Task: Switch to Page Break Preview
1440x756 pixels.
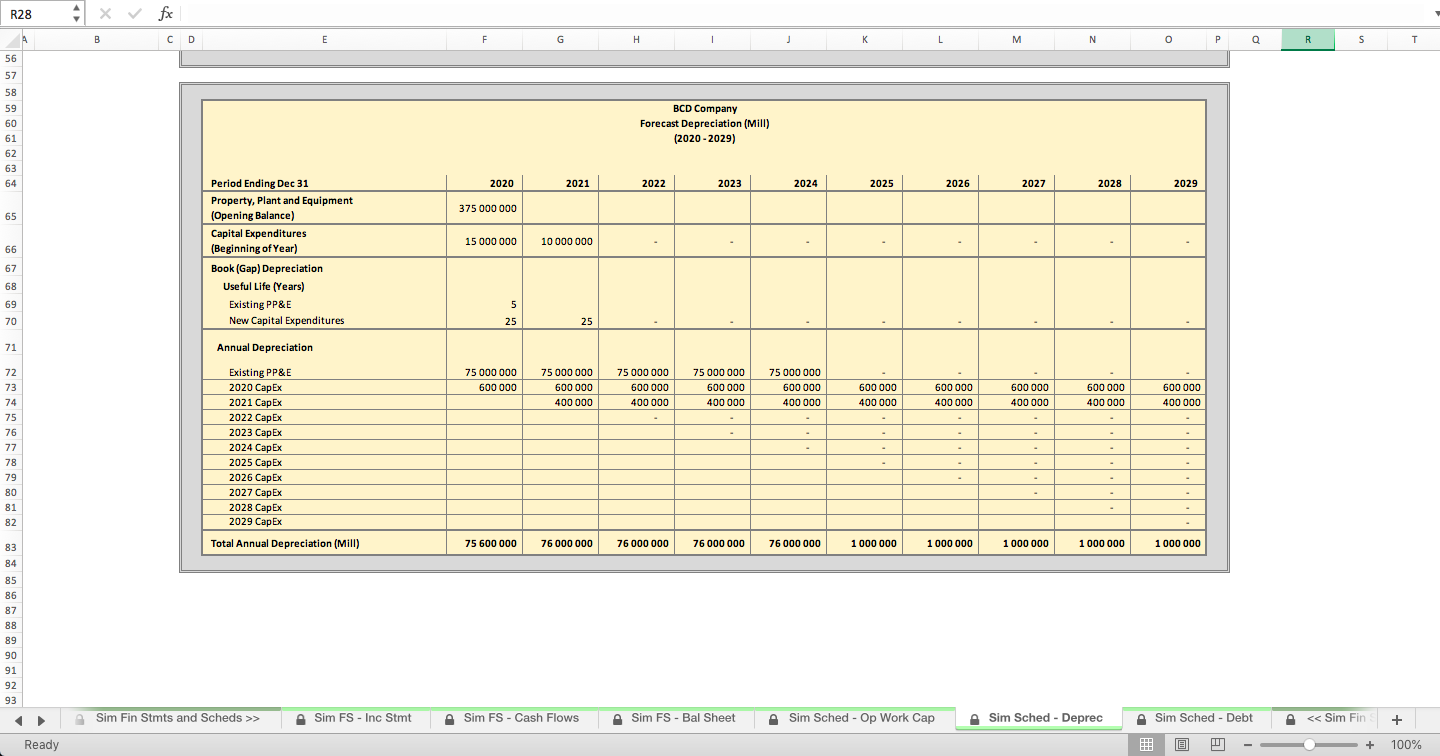Action: pyautogui.click(x=1217, y=744)
